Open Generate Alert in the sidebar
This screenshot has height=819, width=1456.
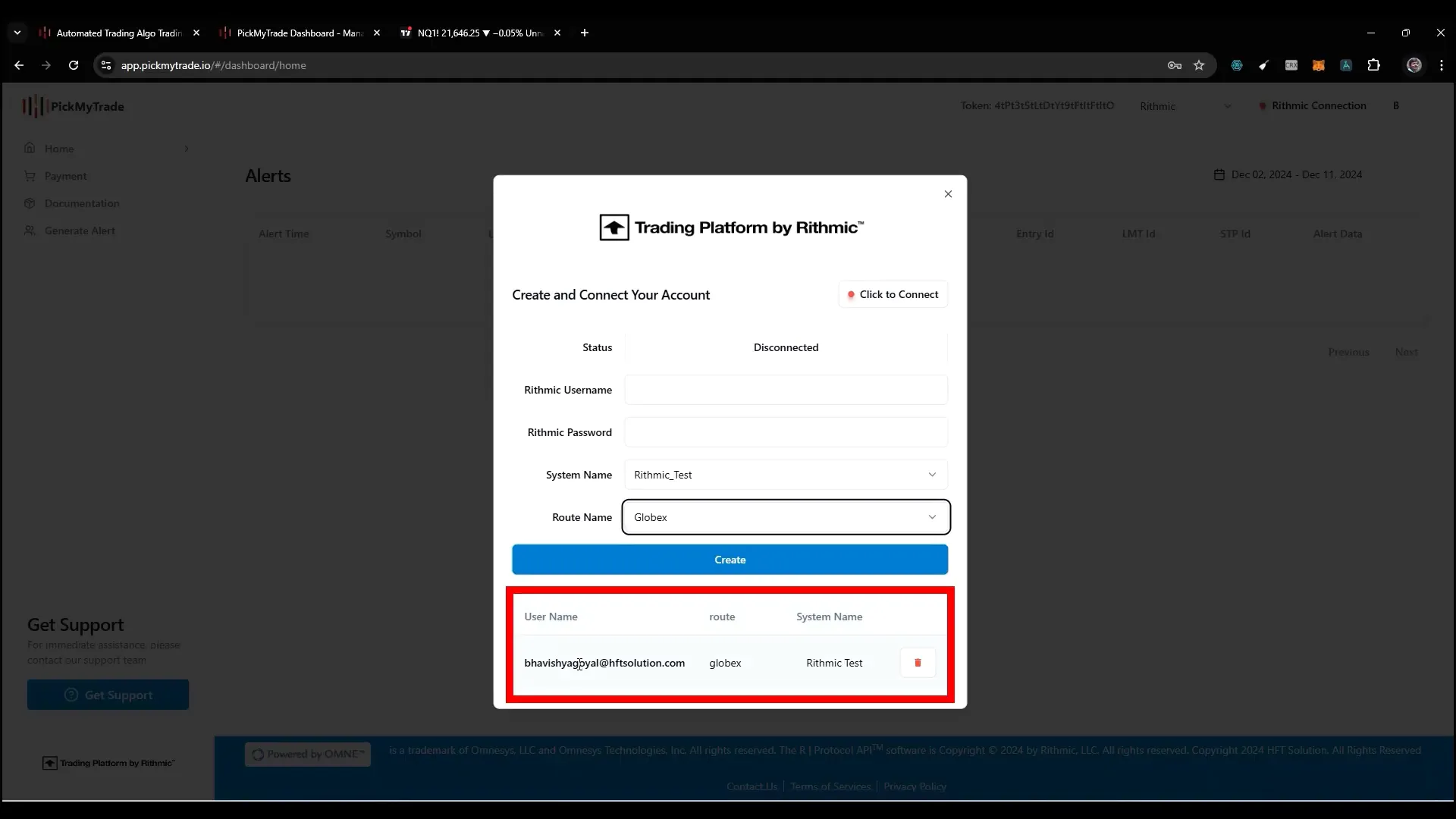[x=80, y=231]
